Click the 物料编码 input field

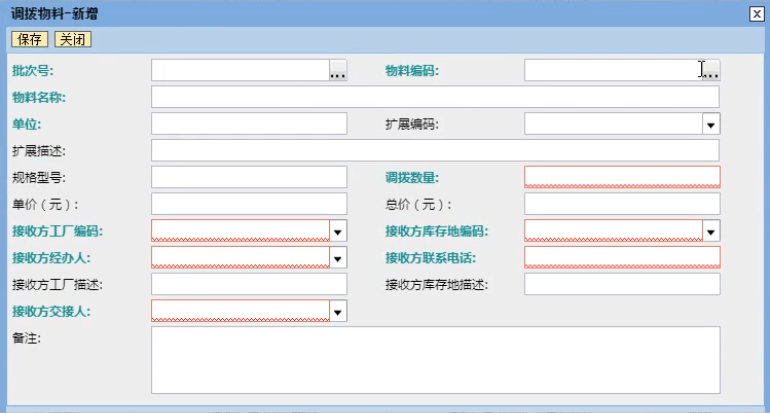click(x=610, y=70)
